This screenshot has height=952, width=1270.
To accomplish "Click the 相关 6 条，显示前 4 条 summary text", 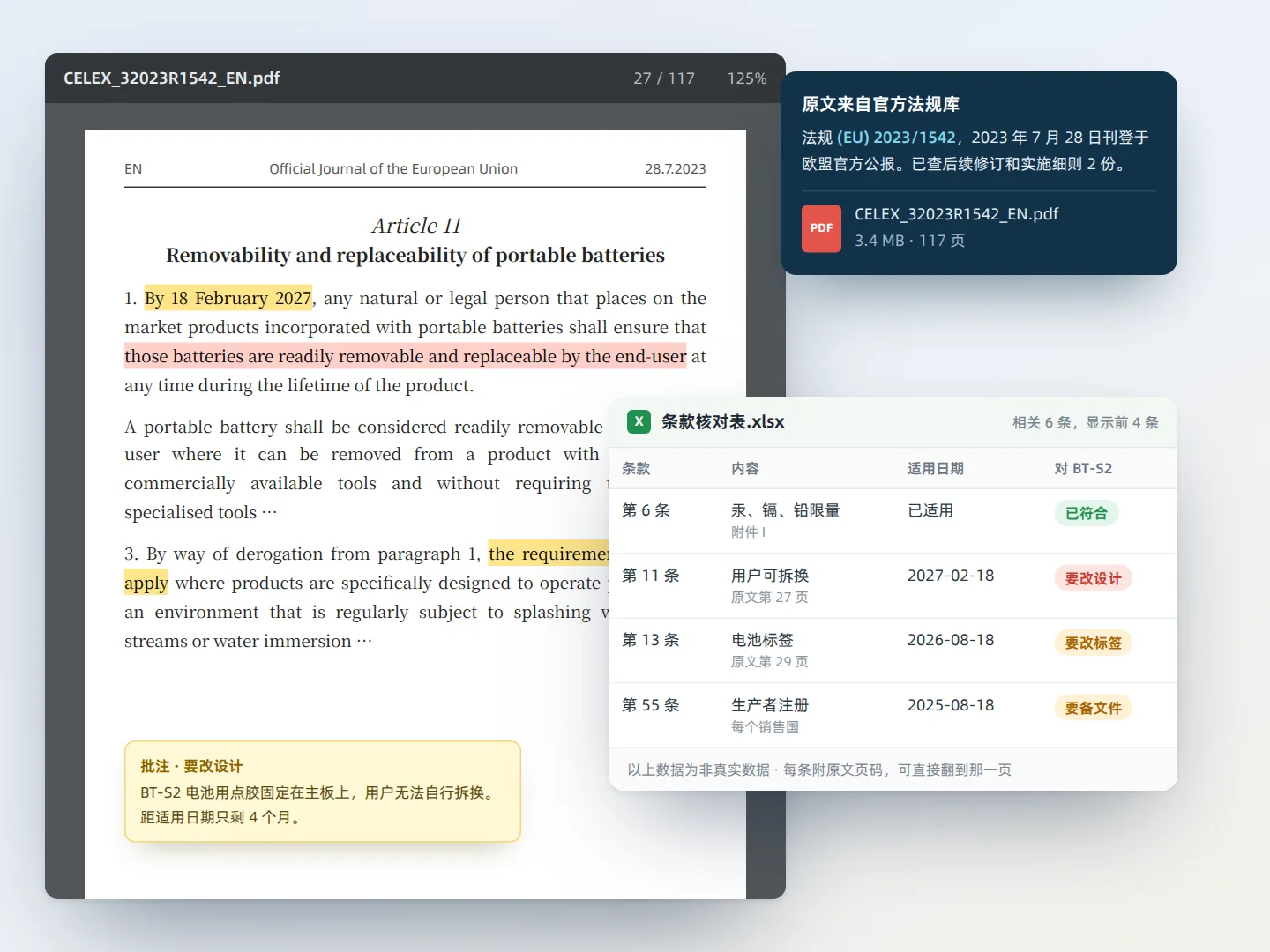I will click(1086, 423).
